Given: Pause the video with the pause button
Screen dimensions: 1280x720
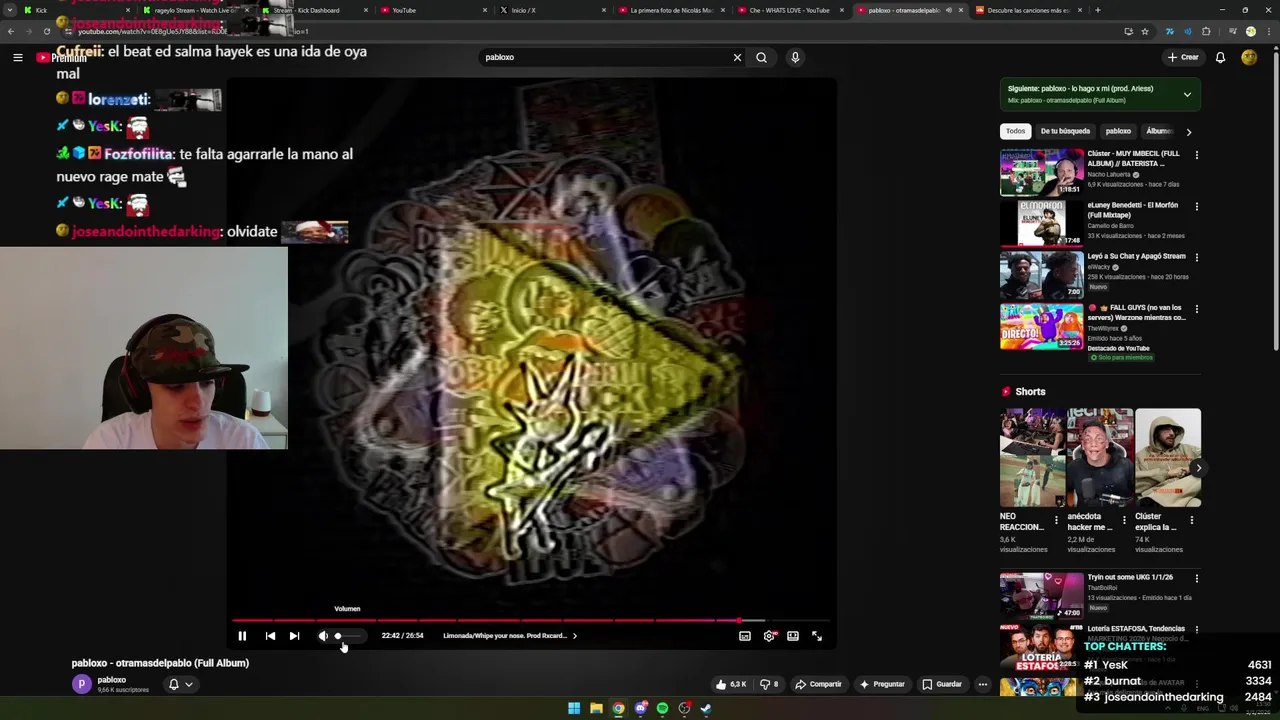Looking at the screenshot, I should [242, 636].
